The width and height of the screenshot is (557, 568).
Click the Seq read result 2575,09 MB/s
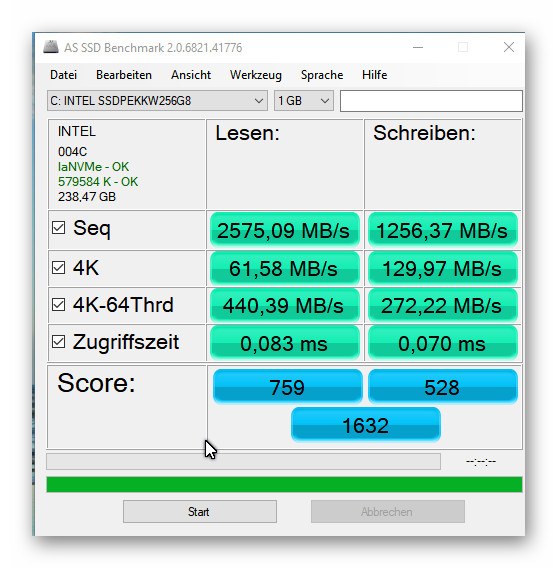coord(285,230)
